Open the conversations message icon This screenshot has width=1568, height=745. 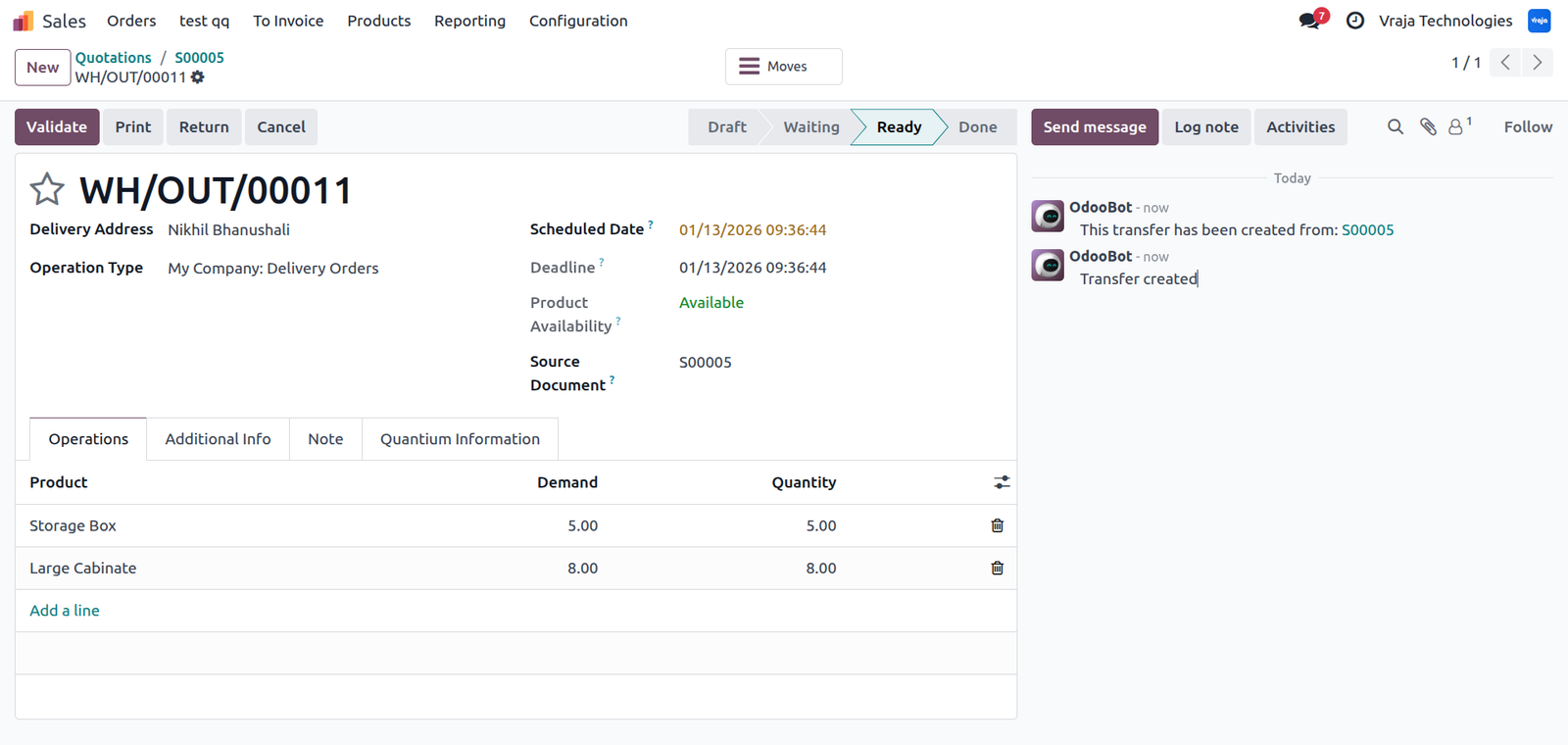point(1310,21)
